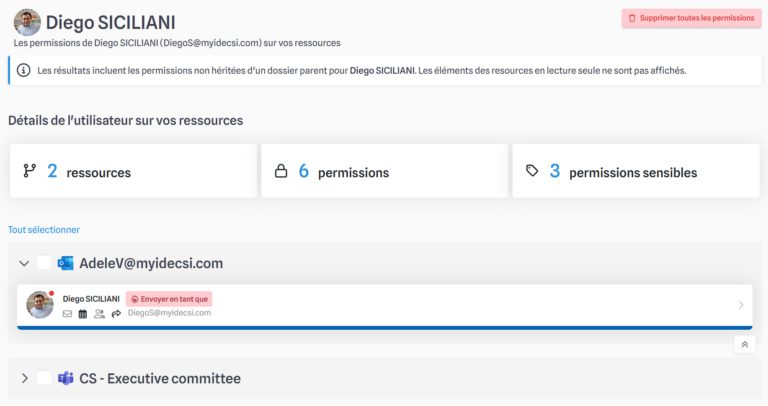
Task: Click the Teams icon beside CS - Executive committee
Action: [x=65, y=379]
